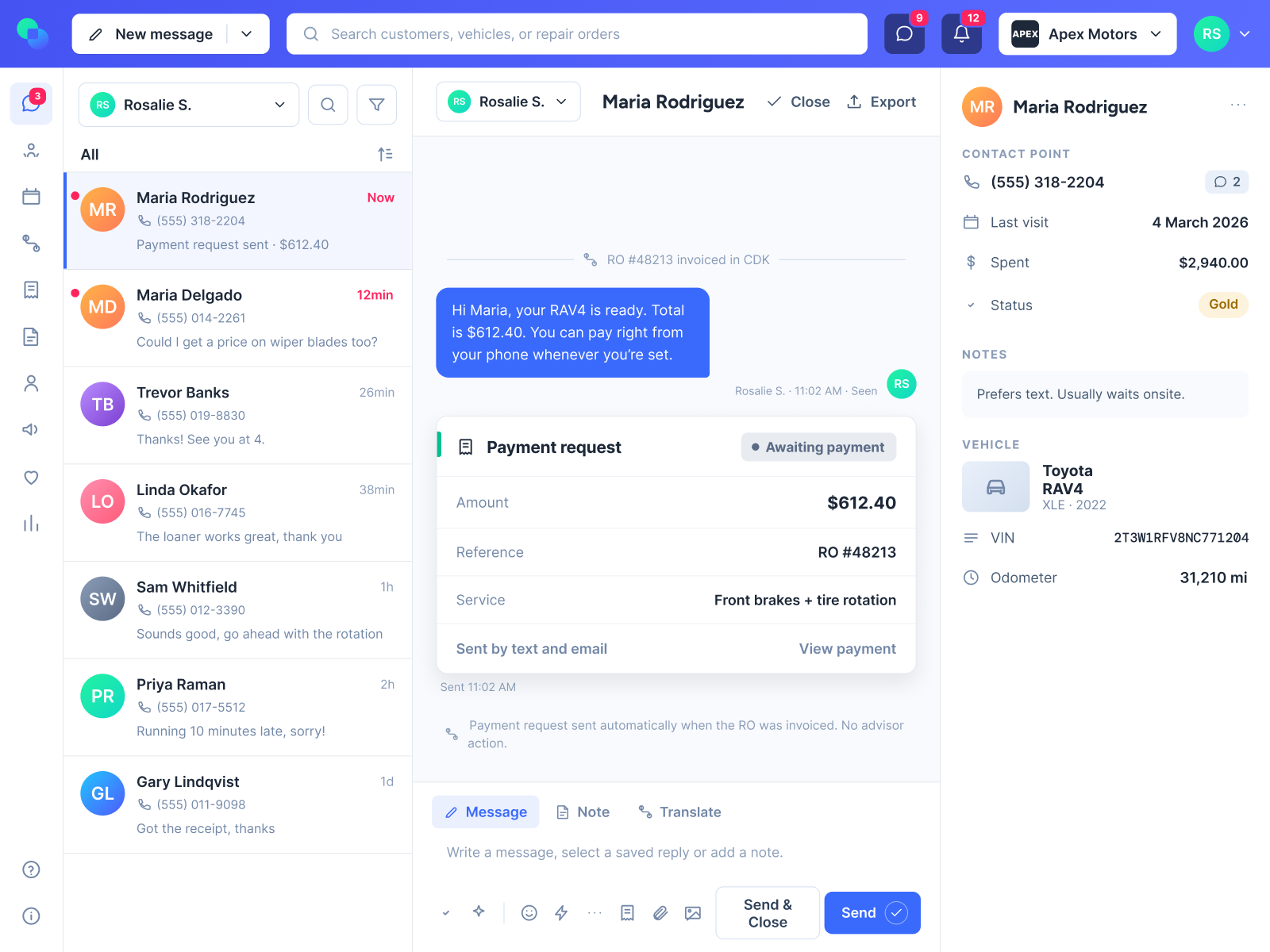Open the calendar icon in the sidebar
The height and width of the screenshot is (952, 1270).
31,197
